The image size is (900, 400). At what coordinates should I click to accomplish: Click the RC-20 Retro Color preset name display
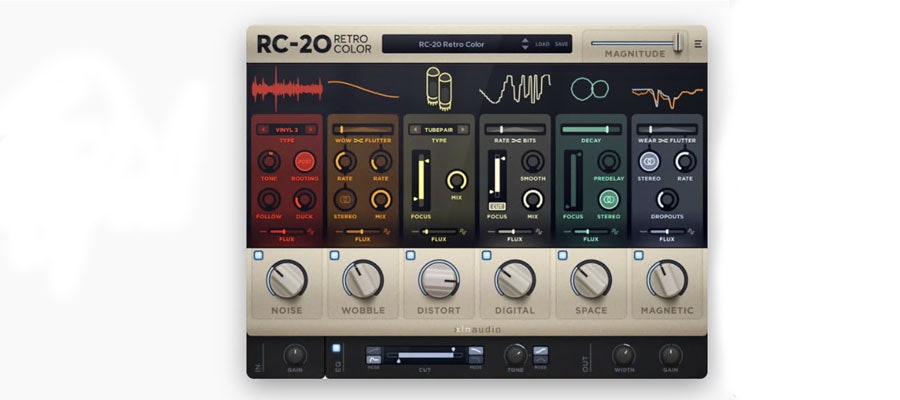point(450,44)
